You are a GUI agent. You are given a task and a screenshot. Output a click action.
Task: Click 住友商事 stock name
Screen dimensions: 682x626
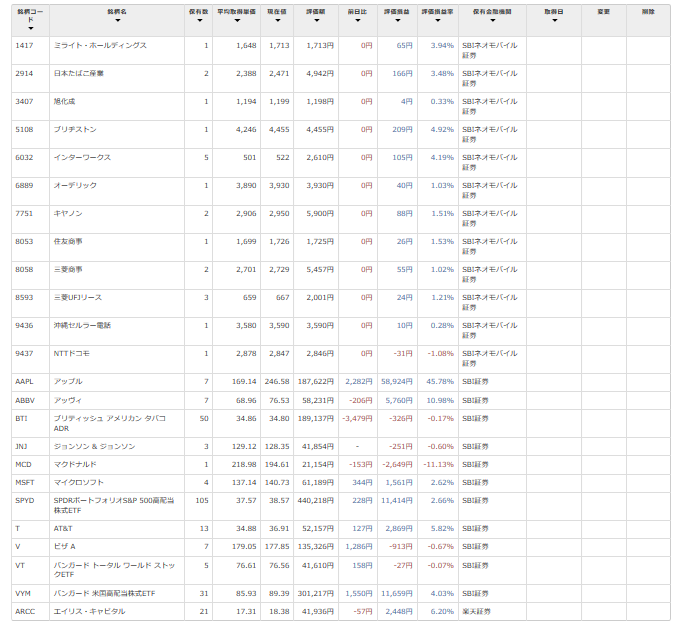pyautogui.click(x=68, y=241)
